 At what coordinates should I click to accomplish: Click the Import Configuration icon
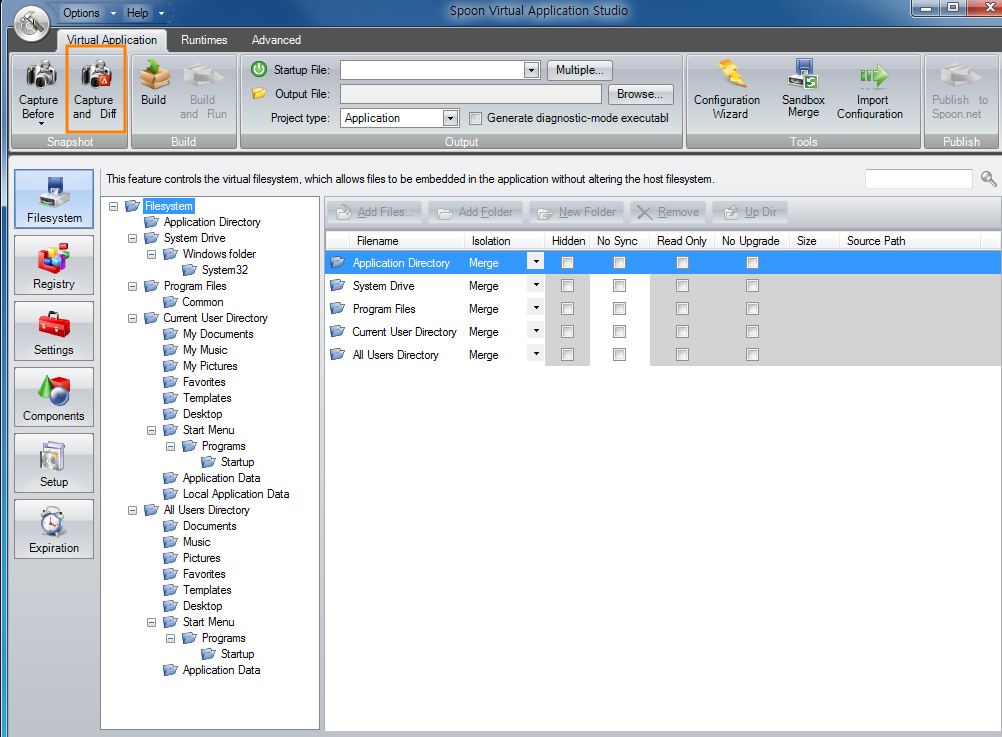pyautogui.click(x=873, y=75)
